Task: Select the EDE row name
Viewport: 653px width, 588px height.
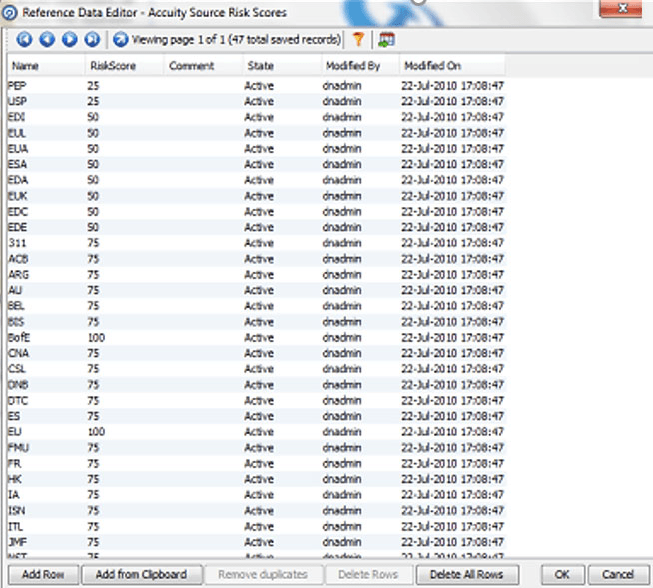Action: [17, 227]
